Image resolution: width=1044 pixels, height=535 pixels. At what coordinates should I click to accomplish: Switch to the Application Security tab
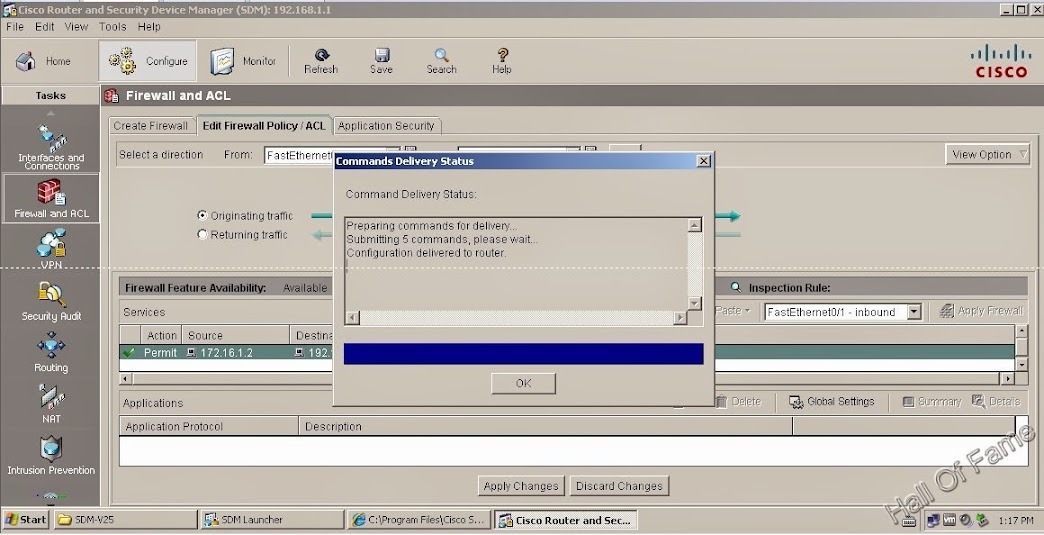386,126
